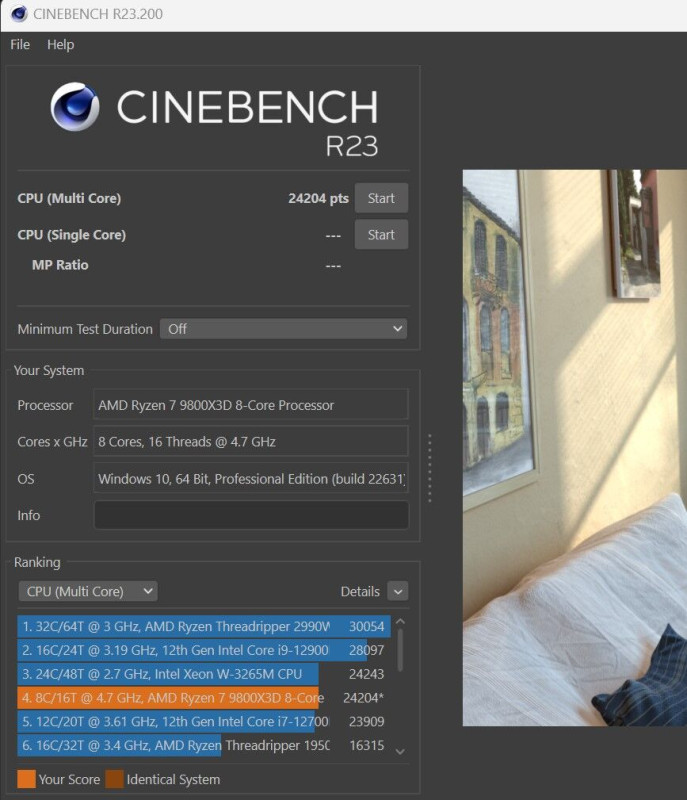
Task: Click the 24204 pts multi core score
Action: 318,198
